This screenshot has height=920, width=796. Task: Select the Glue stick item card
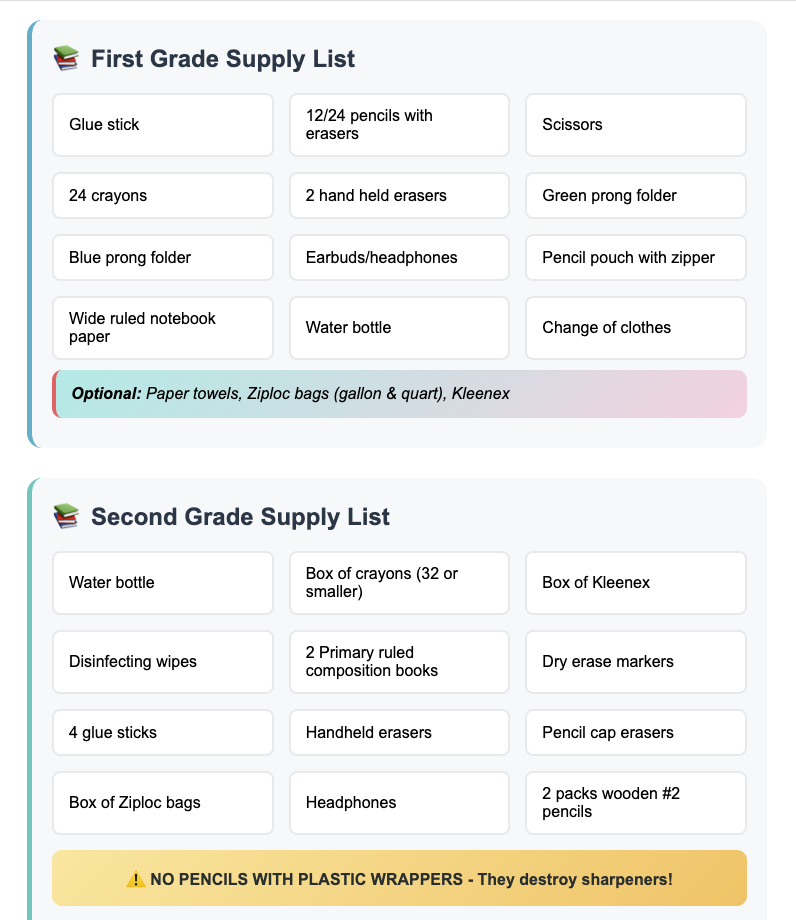pyautogui.click(x=163, y=125)
